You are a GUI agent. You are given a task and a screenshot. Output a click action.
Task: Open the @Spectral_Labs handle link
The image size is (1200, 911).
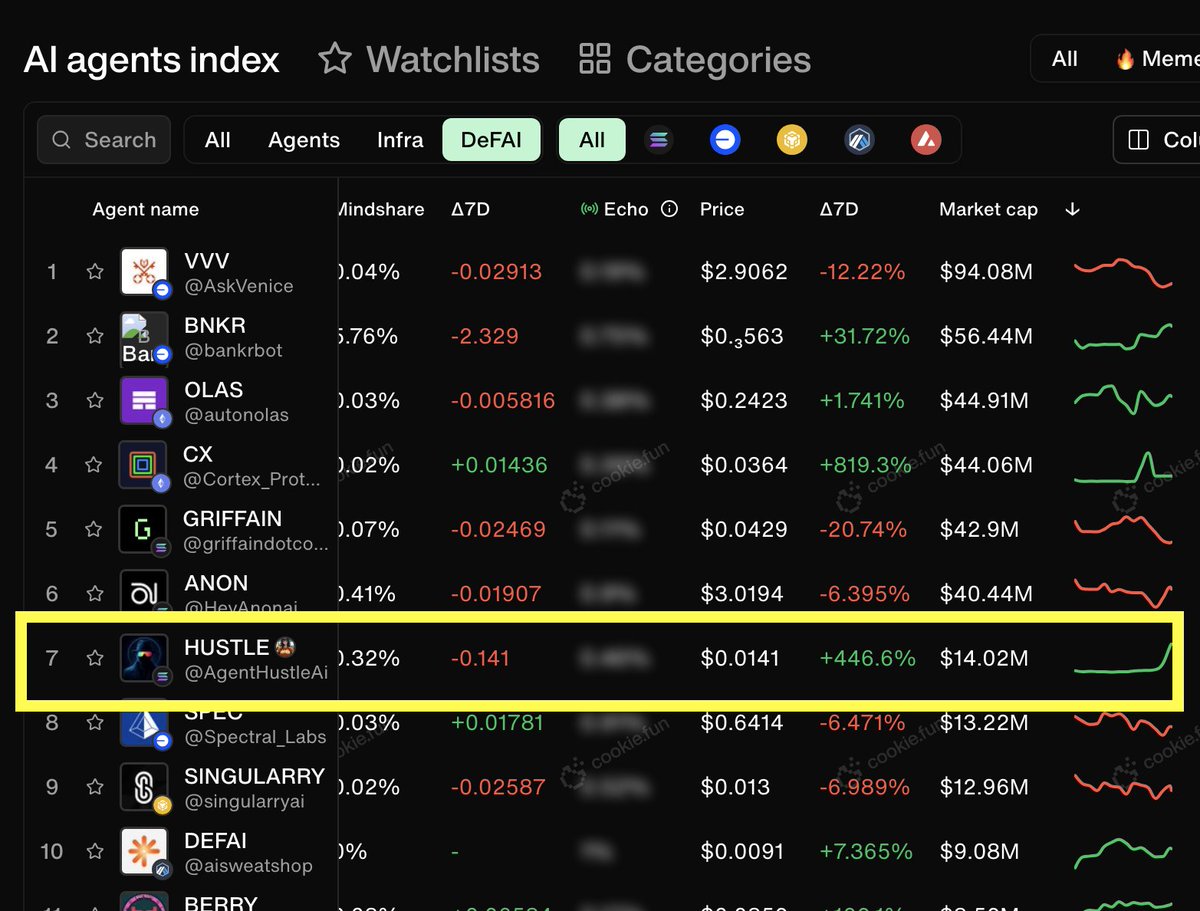[x=255, y=737]
